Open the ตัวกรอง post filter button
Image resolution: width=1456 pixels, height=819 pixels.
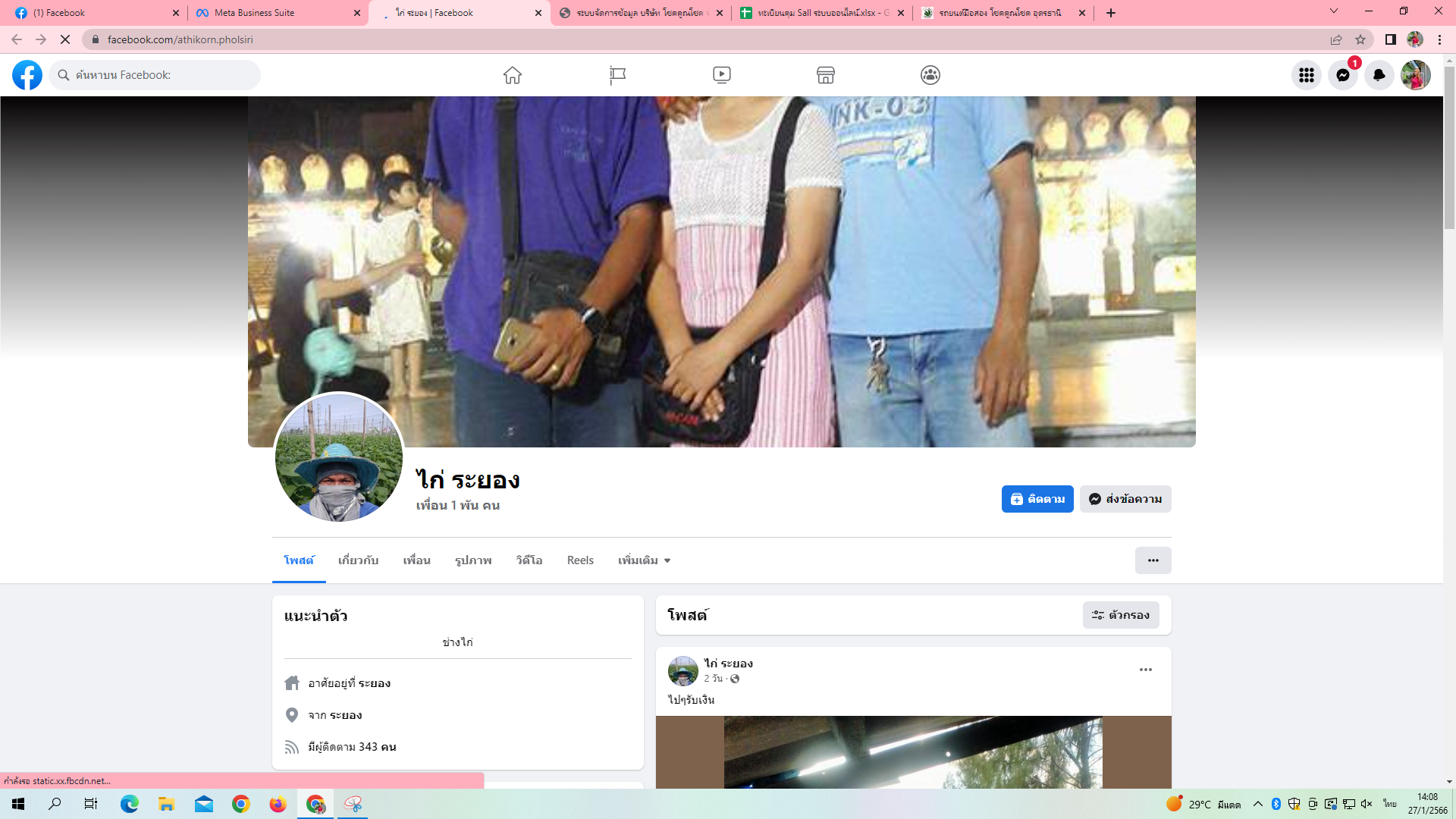click(1121, 615)
